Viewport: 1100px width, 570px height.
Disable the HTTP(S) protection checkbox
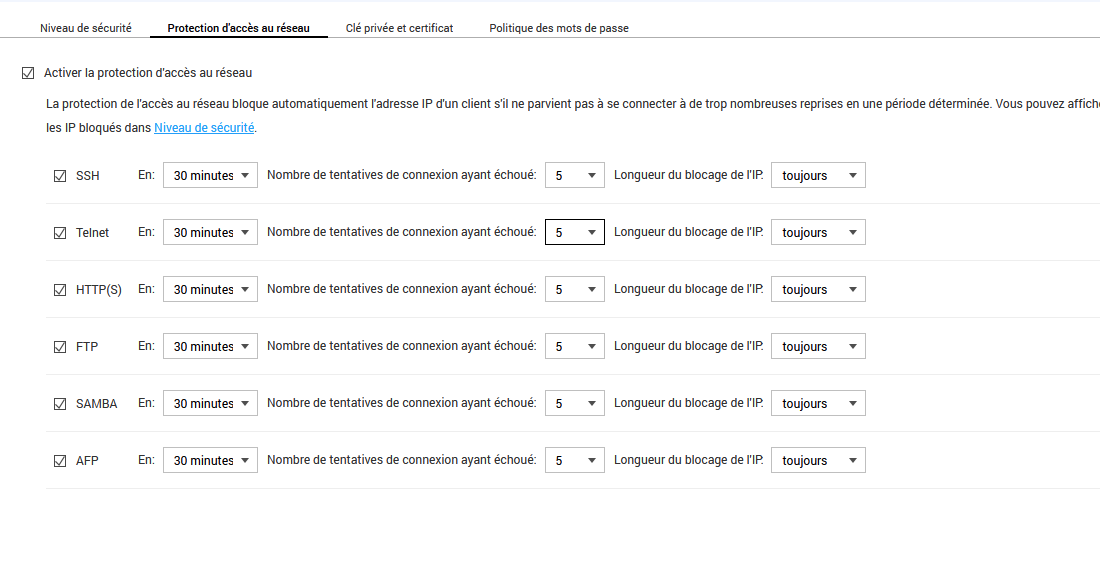pos(60,290)
